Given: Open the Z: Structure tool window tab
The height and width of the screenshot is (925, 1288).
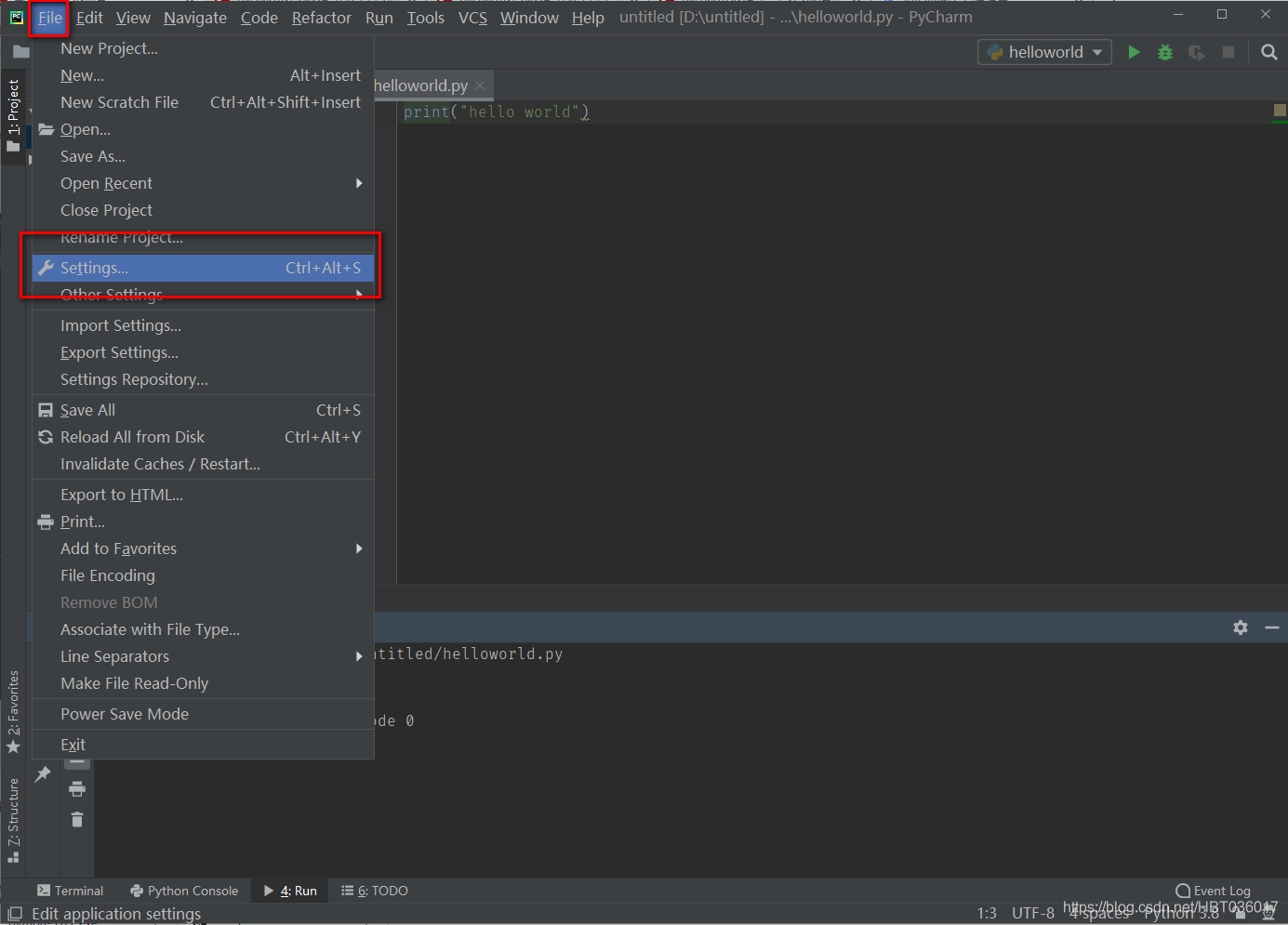Looking at the screenshot, I should (x=13, y=820).
